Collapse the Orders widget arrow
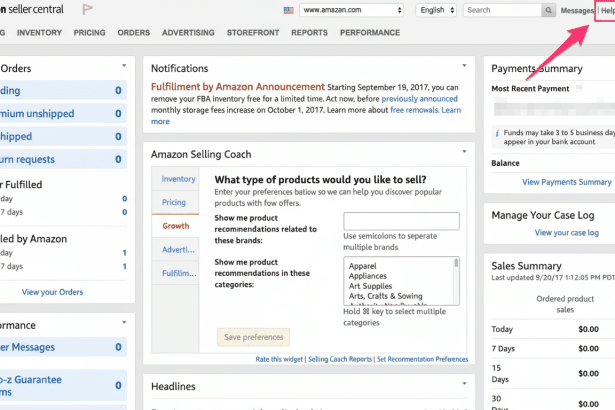The image size is (615, 410). [x=124, y=66]
